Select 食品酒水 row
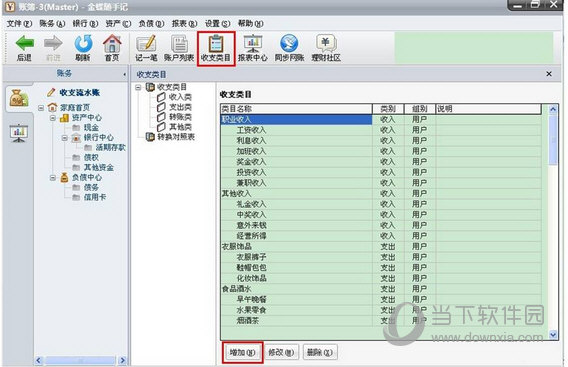The height and width of the screenshot is (367, 568). coord(381,289)
